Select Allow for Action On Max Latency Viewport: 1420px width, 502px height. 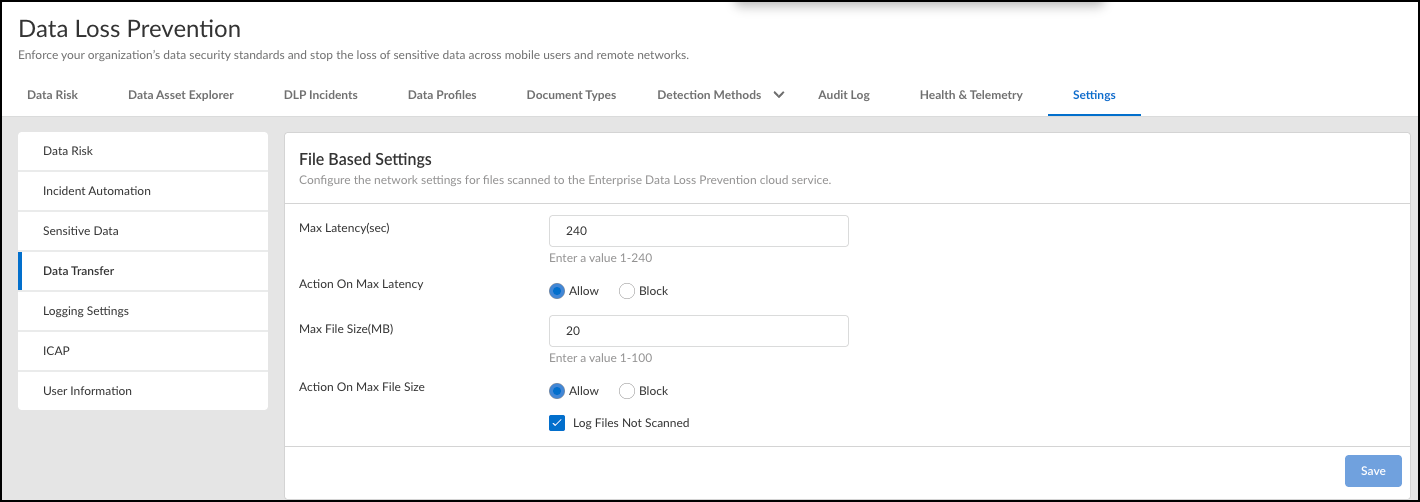[557, 291]
